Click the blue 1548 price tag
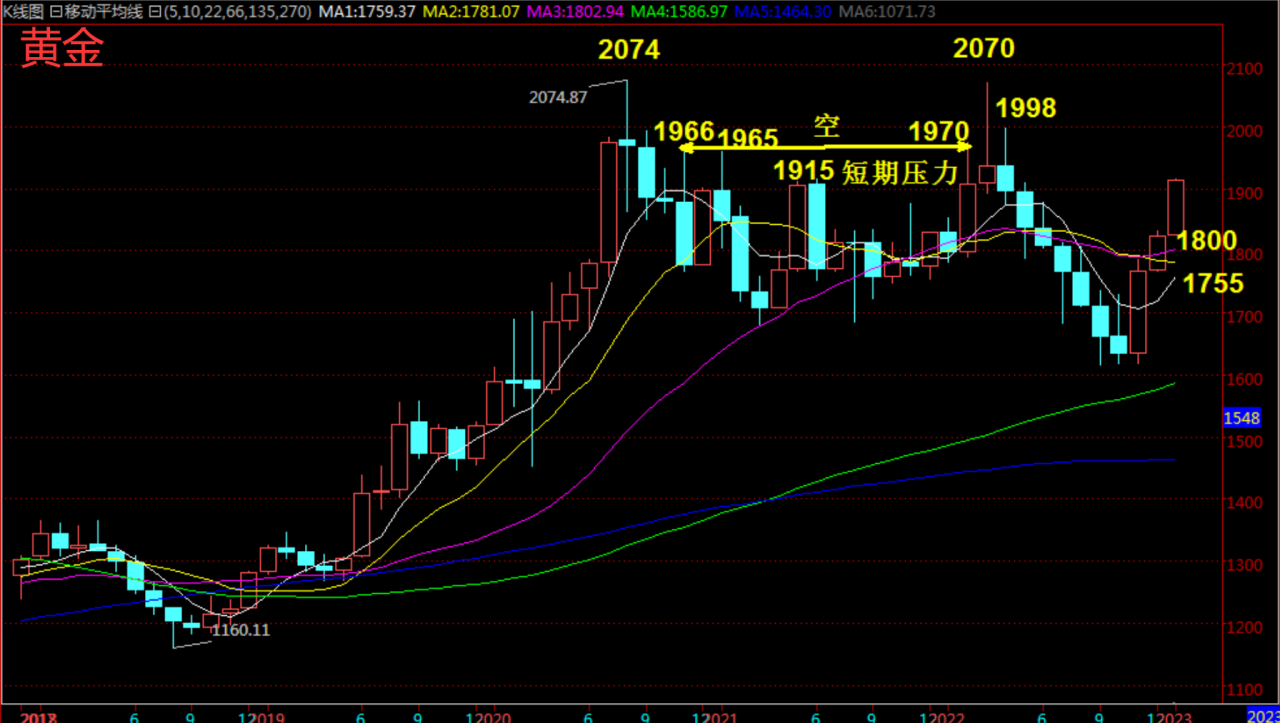The width and height of the screenshot is (1280, 723). [1241, 418]
